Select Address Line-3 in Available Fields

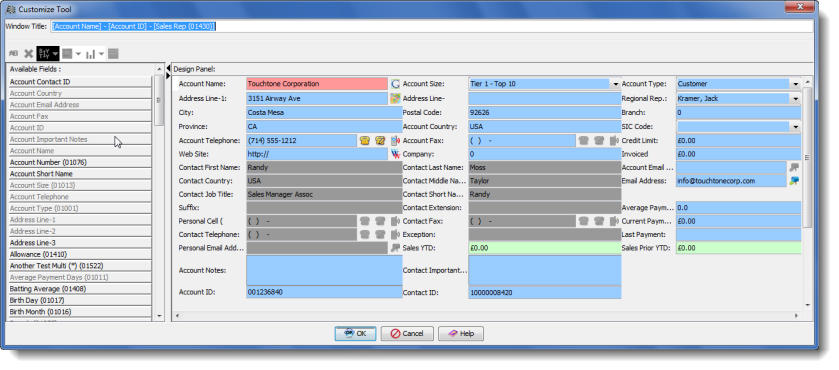(x=80, y=243)
